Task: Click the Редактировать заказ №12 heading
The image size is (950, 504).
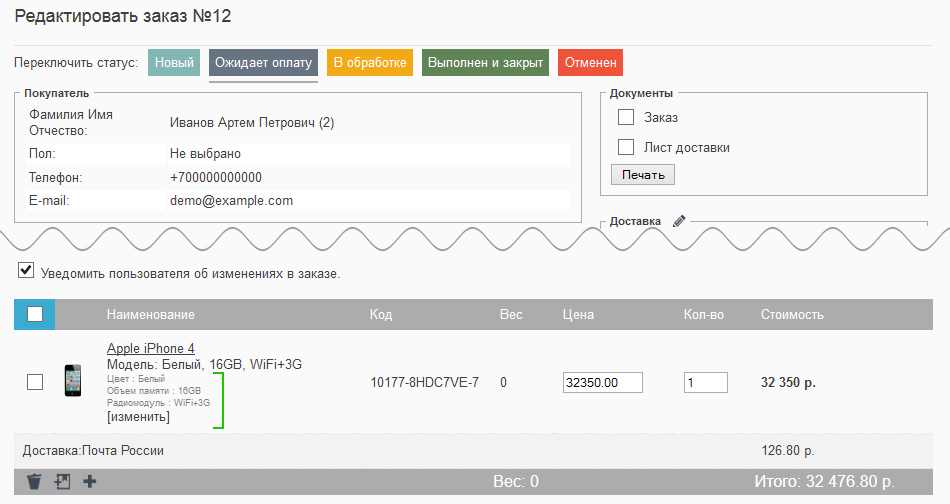Action: (x=123, y=16)
